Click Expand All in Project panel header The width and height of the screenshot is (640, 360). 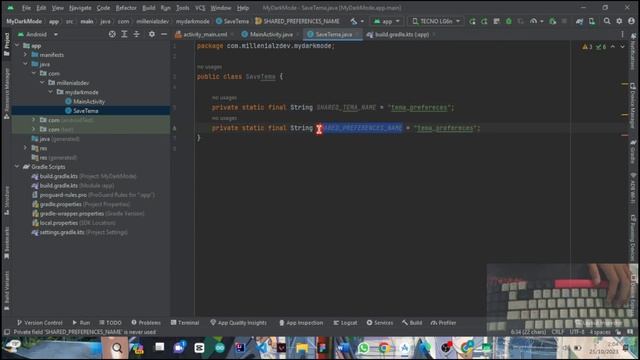[x=124, y=34]
